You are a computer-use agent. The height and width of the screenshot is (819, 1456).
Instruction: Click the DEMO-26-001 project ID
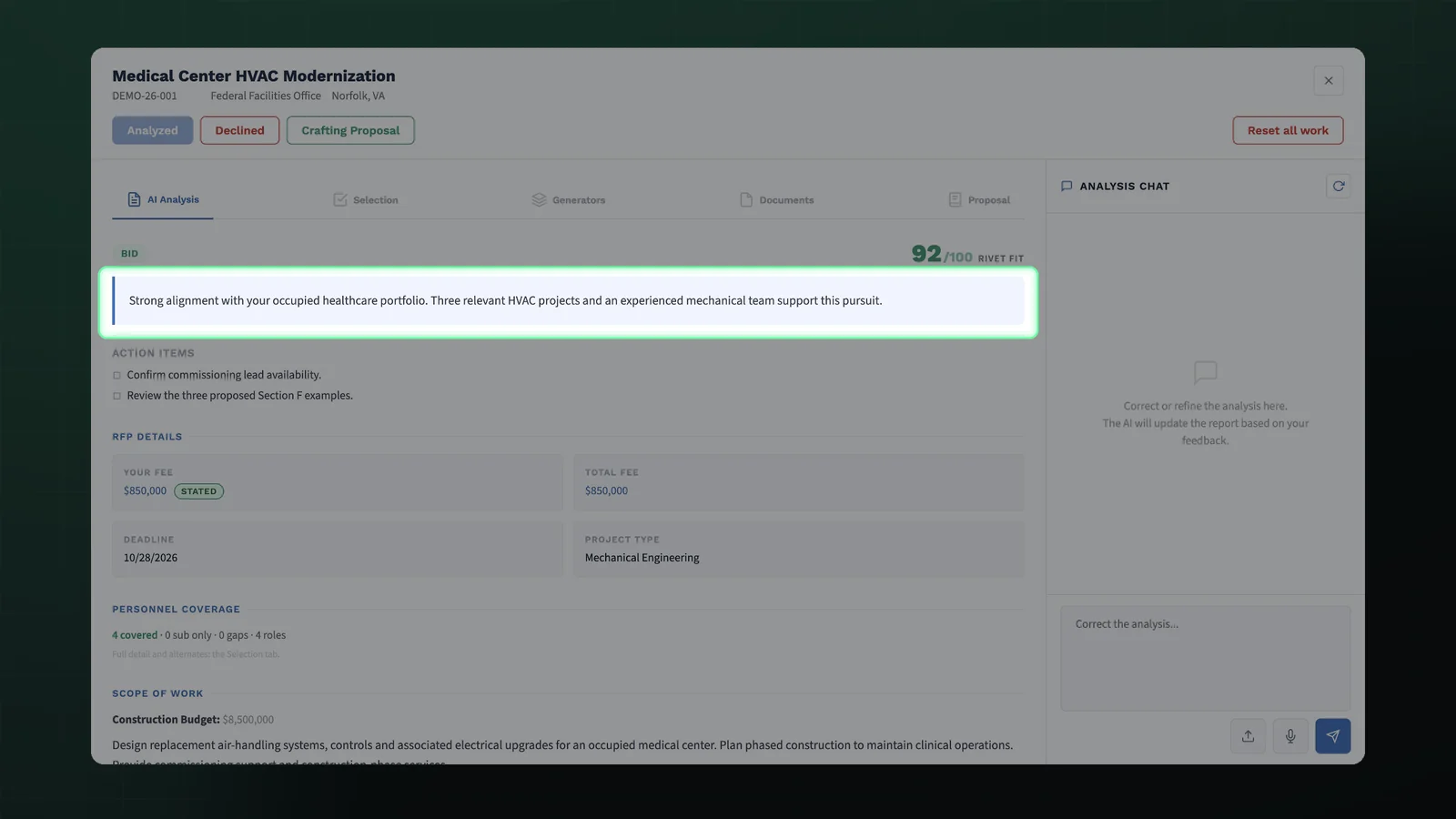coord(145,96)
